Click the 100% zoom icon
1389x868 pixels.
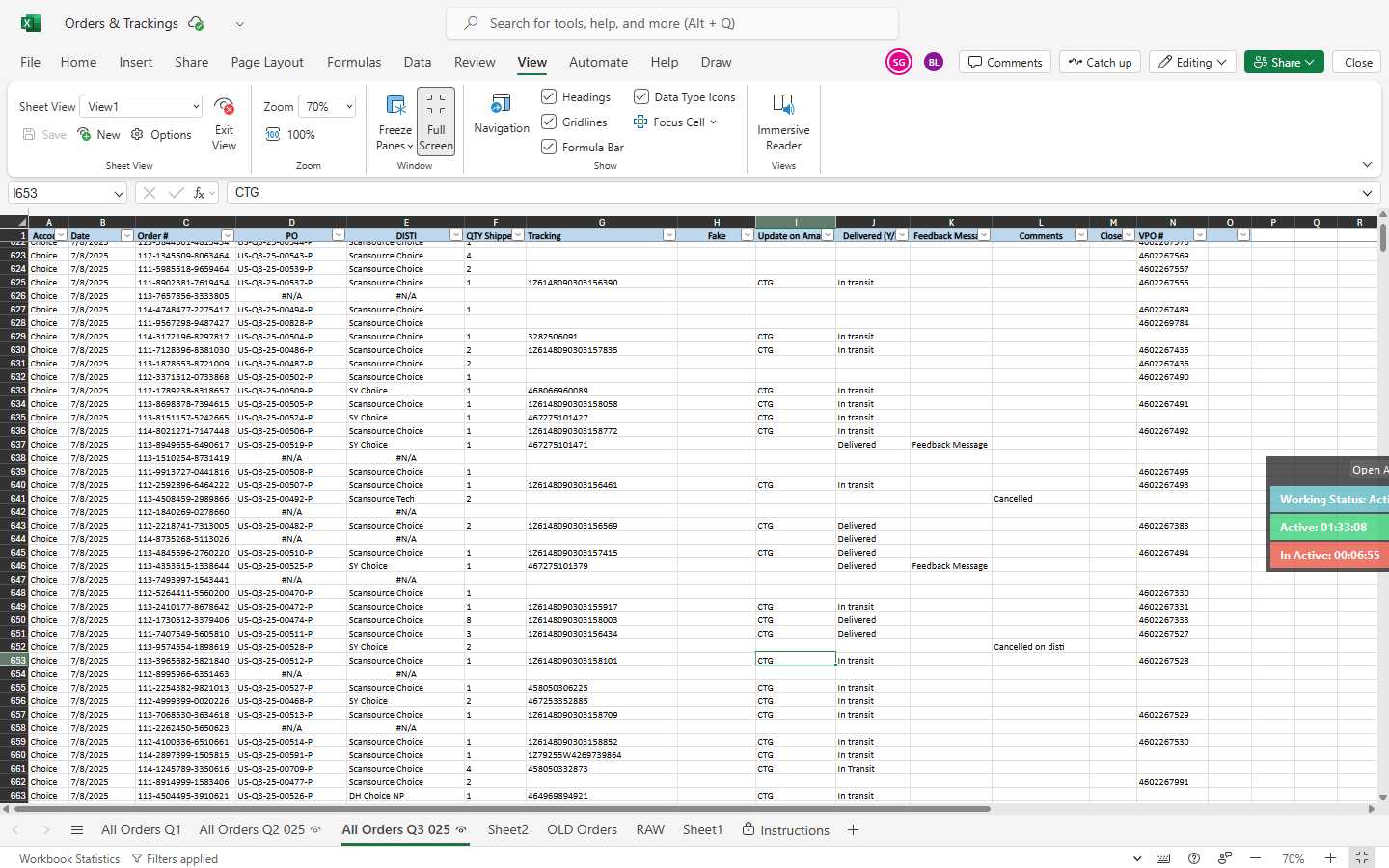(x=273, y=134)
